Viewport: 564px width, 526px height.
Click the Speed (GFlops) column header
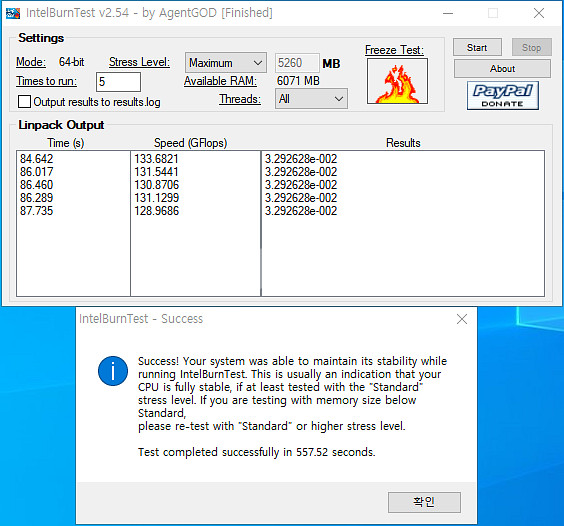190,143
